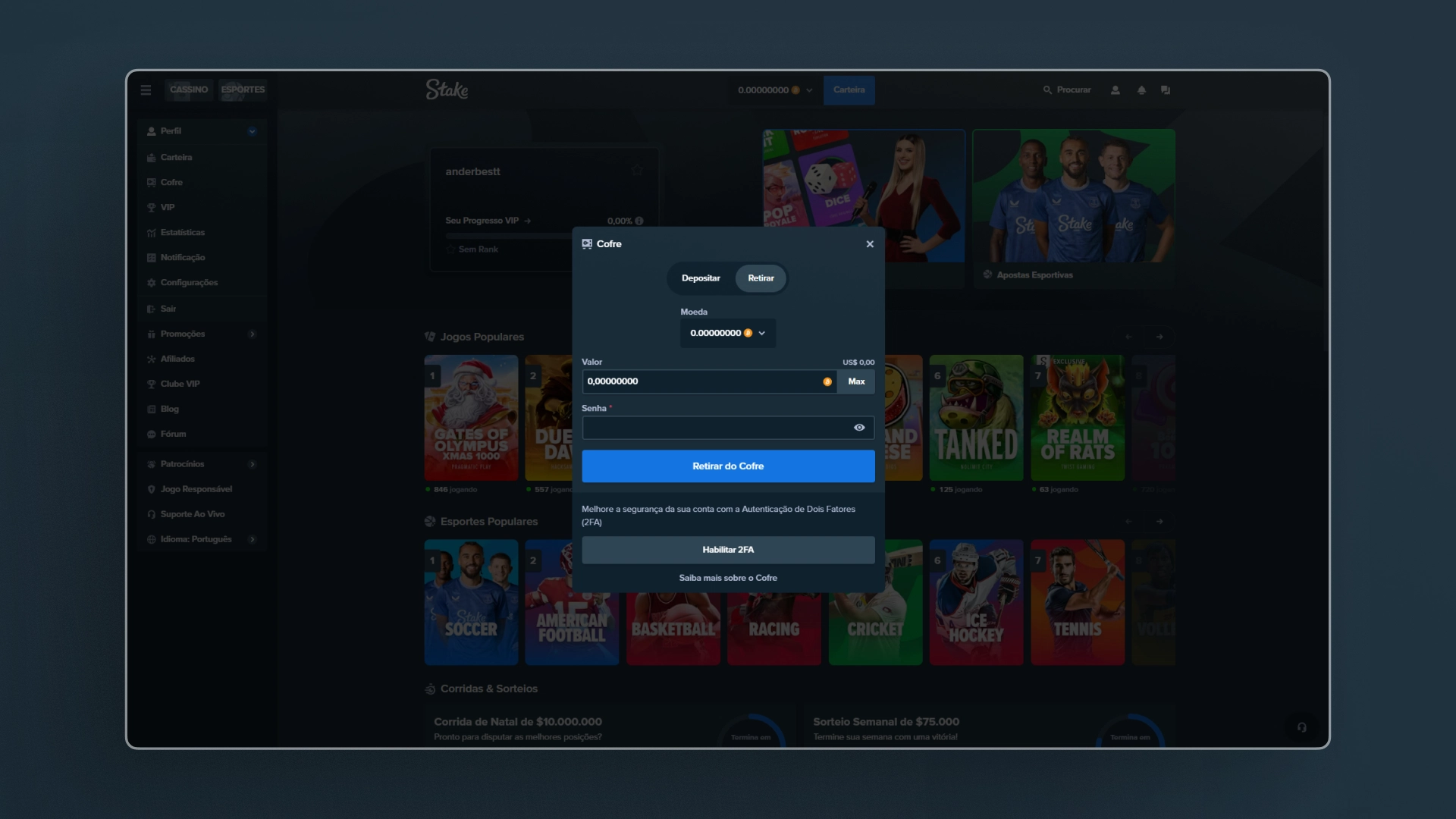Expand the Patrocínios sidebar item
1456x819 pixels.
click(x=252, y=464)
